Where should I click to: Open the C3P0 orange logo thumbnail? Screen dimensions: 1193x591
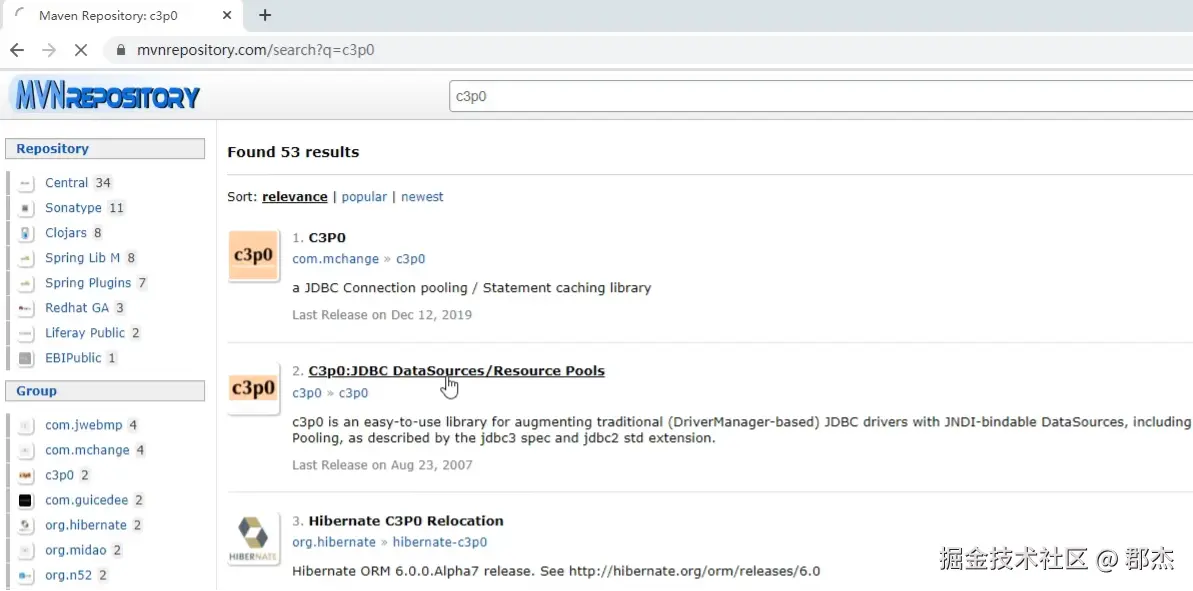(253, 255)
